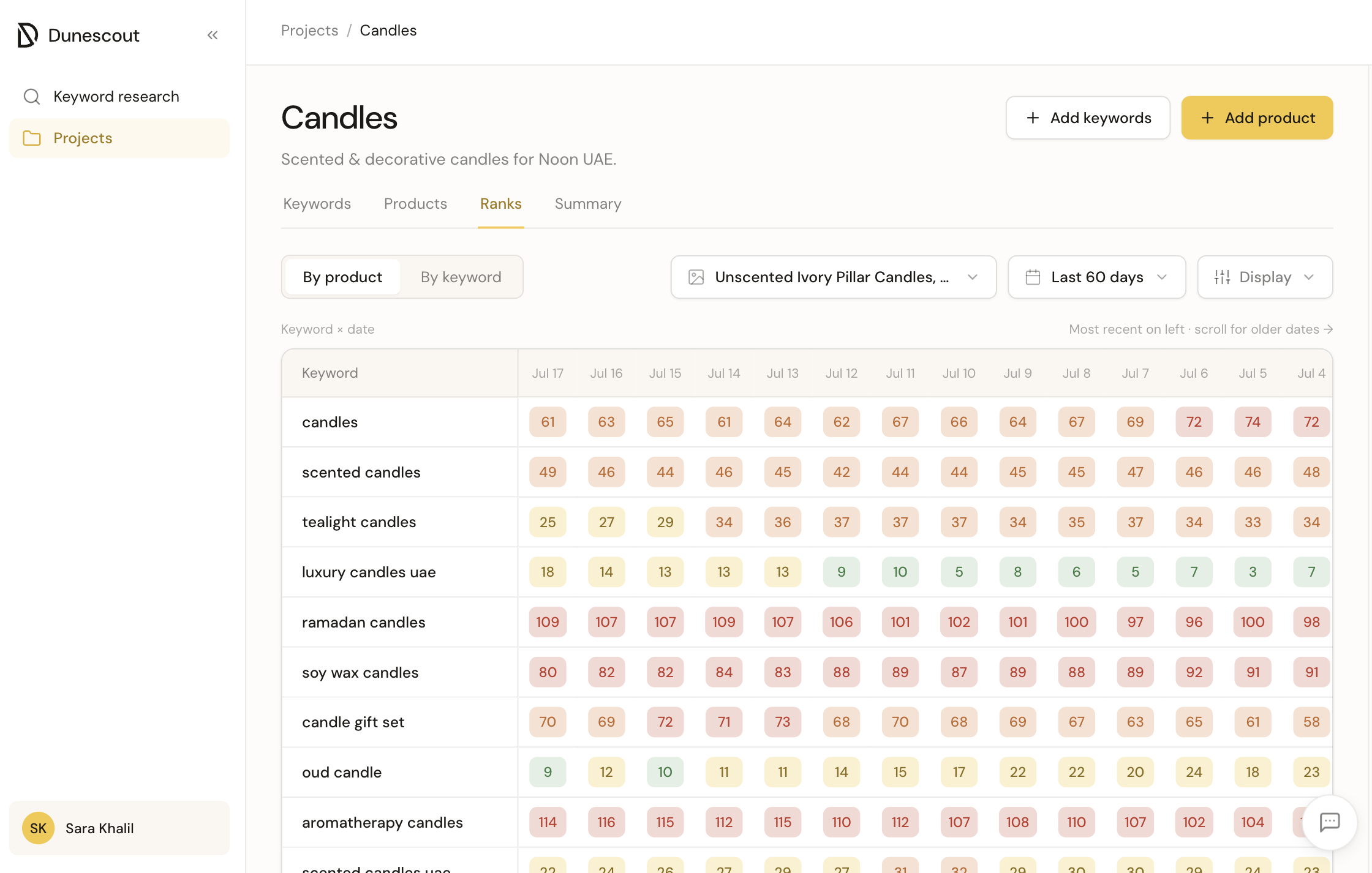Click chevron on product selector
The height and width of the screenshot is (873, 1372).
[973, 277]
